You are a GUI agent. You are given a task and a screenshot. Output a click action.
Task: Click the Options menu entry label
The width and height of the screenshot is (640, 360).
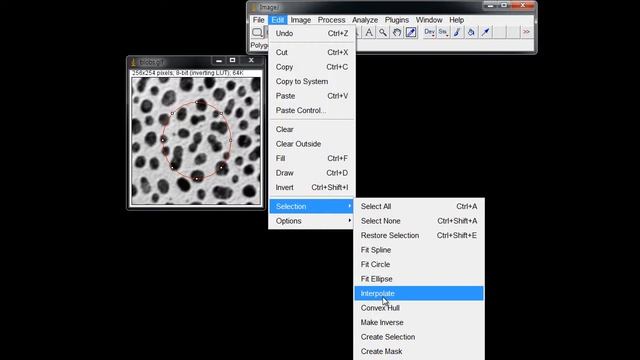[x=289, y=221]
